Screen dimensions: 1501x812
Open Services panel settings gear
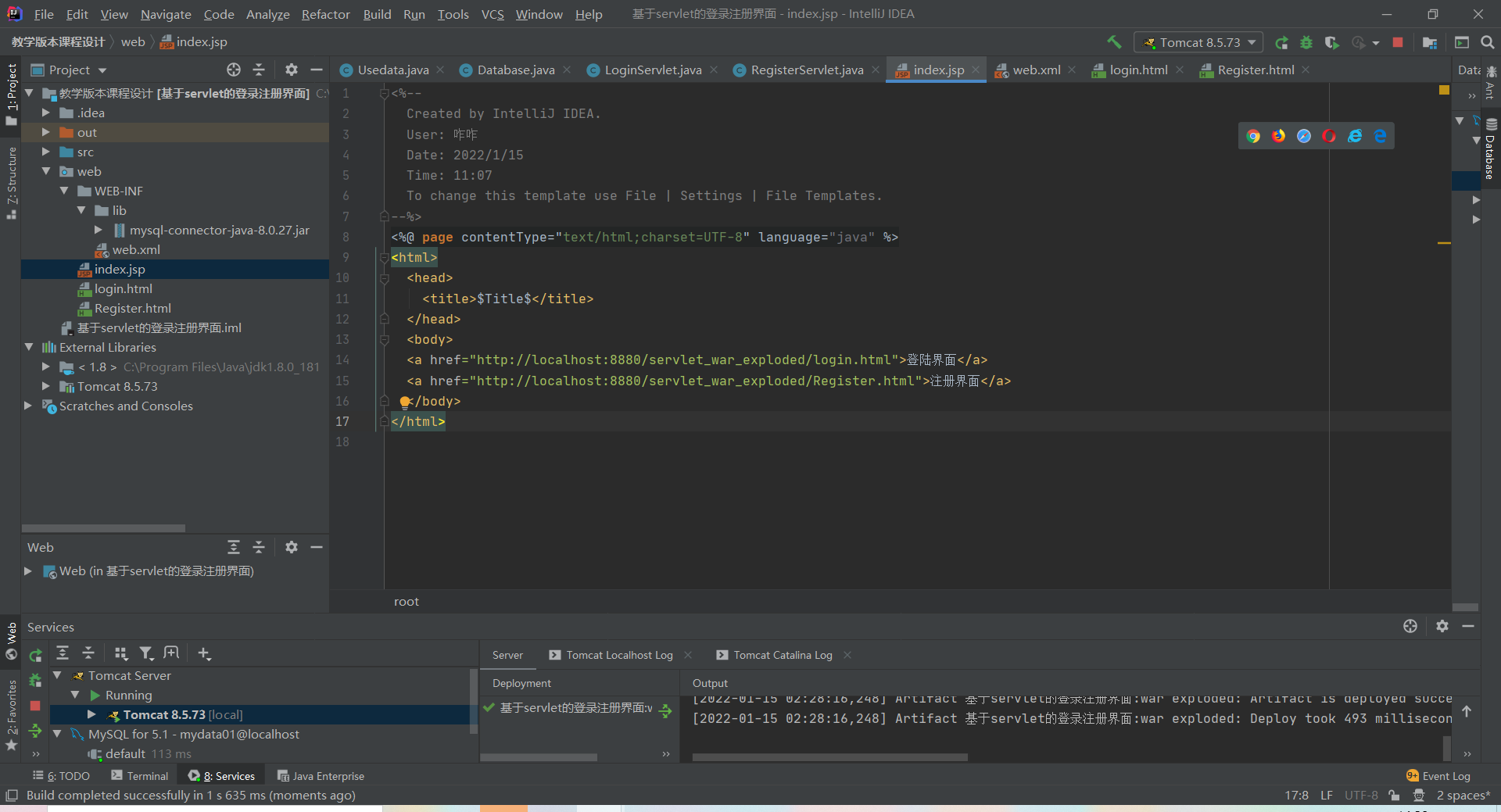point(1442,626)
